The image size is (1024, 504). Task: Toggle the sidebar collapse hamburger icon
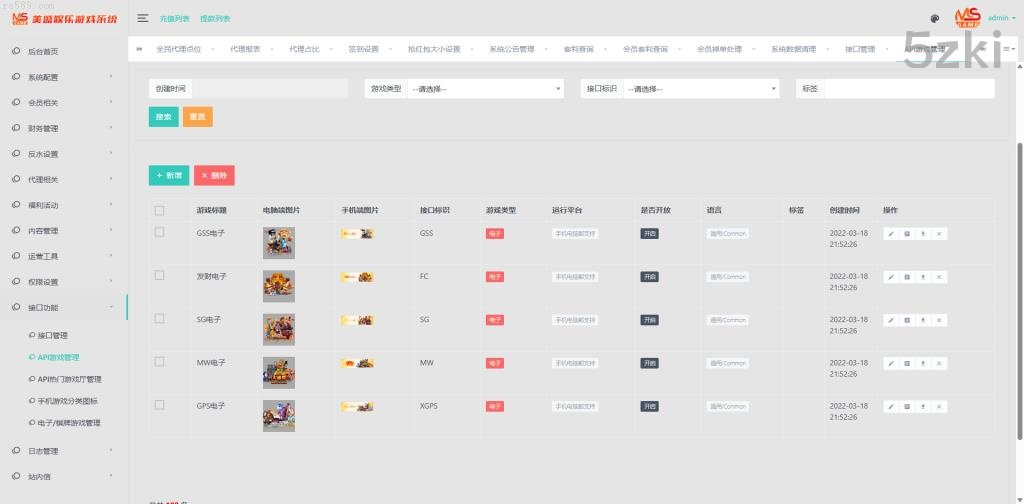coord(143,18)
